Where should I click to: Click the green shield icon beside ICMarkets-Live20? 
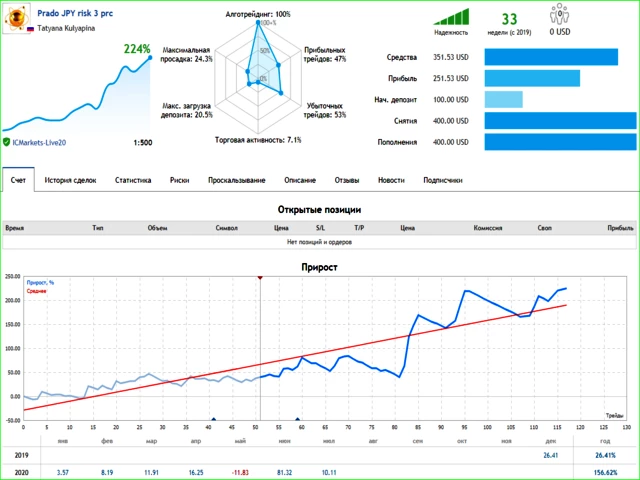click(x=7, y=143)
